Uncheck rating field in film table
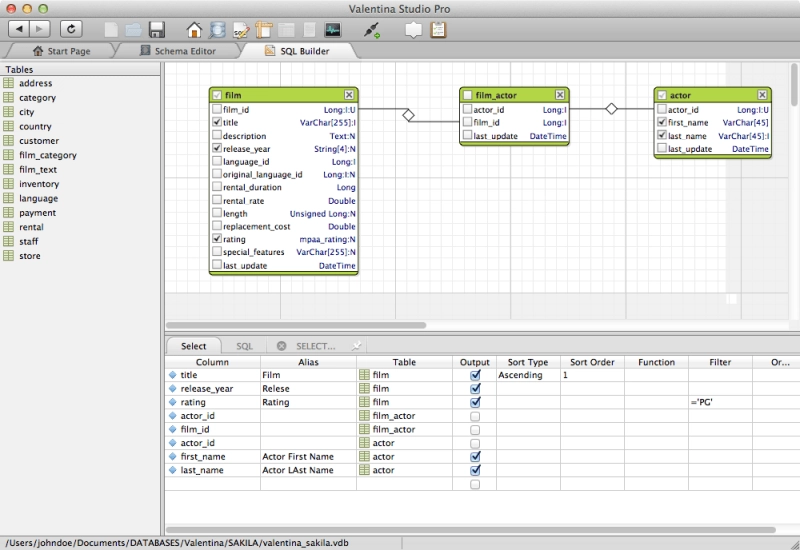Viewport: 800px width, 550px height. point(217,239)
